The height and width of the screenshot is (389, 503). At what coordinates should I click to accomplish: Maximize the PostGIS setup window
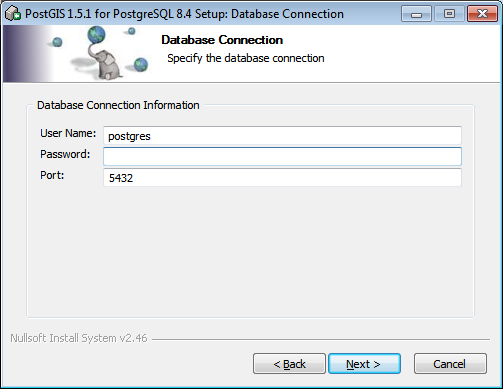tap(449, 14)
